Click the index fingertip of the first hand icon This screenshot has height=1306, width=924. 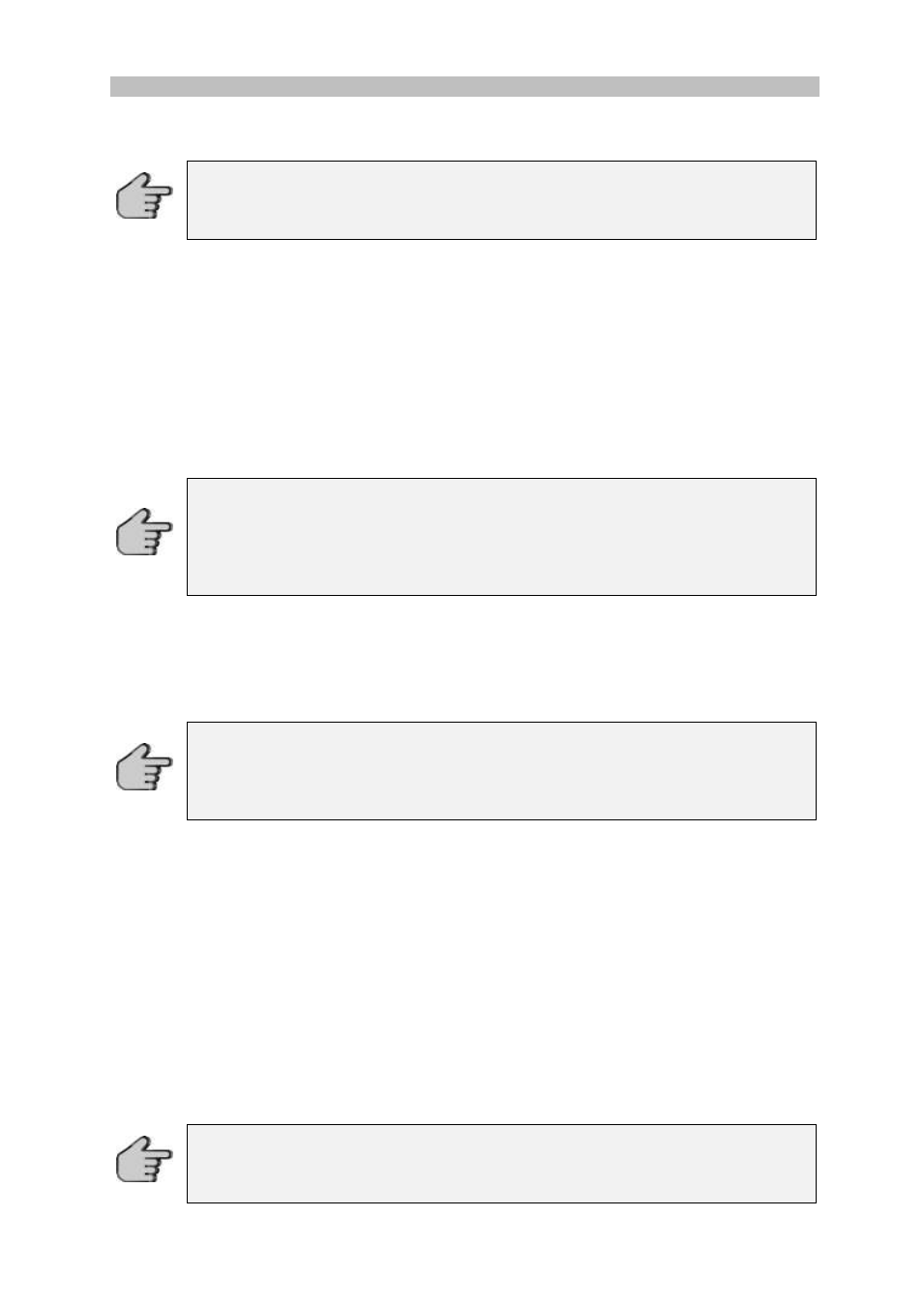[168, 190]
